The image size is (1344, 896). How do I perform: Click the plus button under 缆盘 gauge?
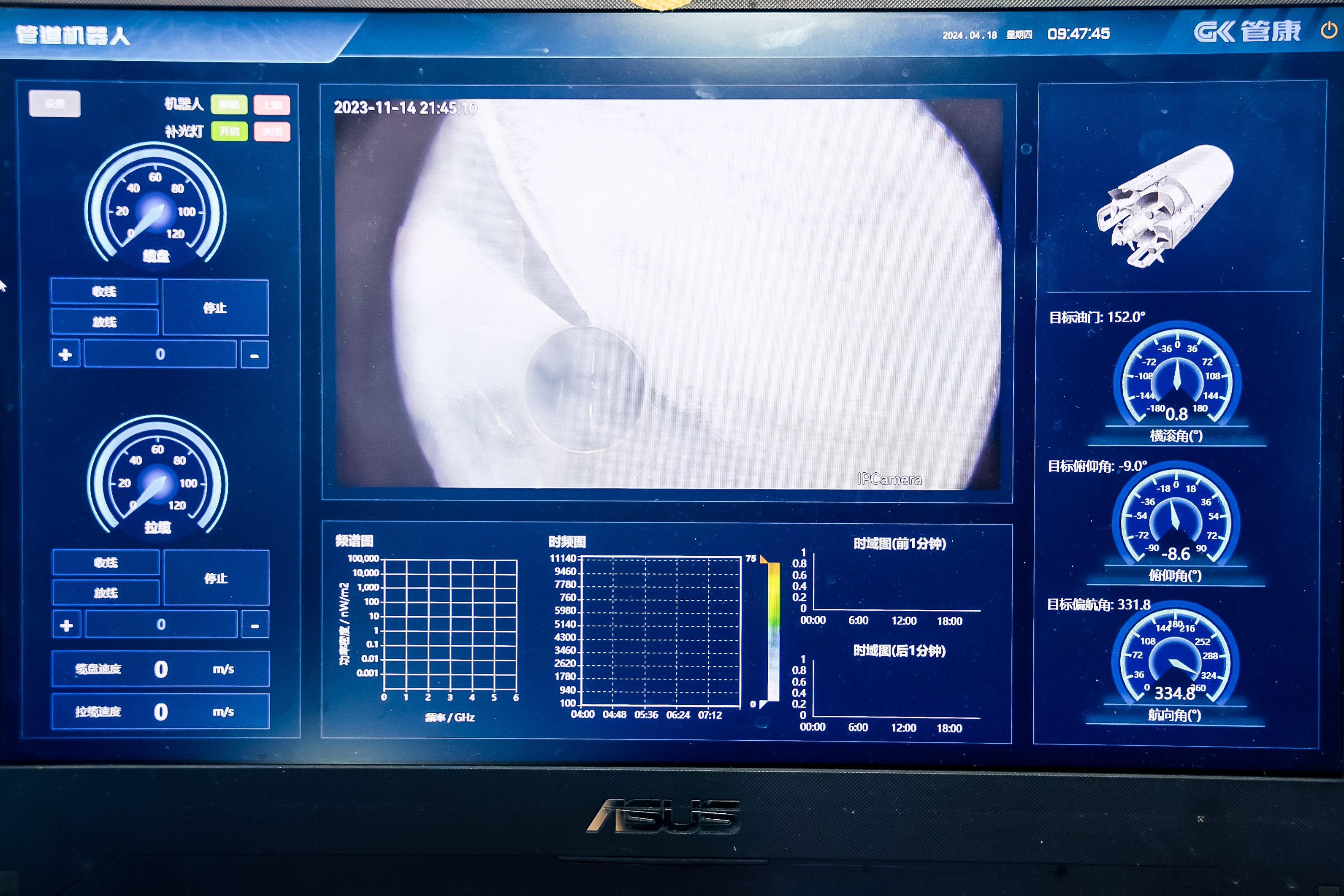pyautogui.click(x=65, y=354)
